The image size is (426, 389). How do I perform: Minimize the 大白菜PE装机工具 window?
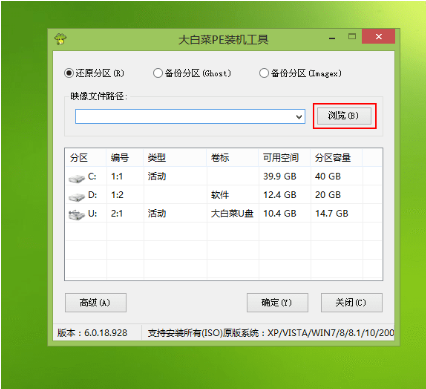pyautogui.click(x=332, y=39)
